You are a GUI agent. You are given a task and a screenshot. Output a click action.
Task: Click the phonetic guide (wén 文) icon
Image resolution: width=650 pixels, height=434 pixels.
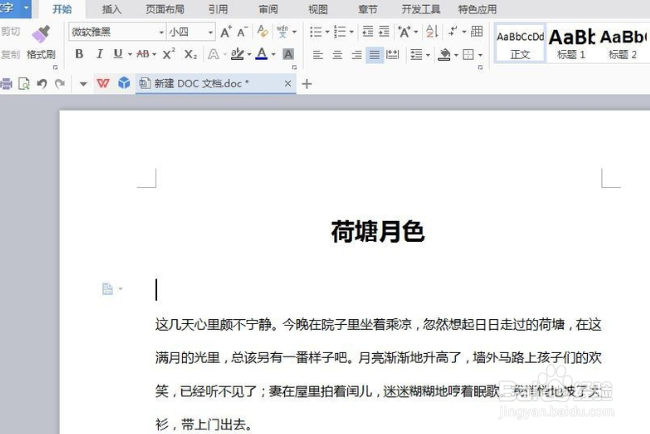[282, 32]
